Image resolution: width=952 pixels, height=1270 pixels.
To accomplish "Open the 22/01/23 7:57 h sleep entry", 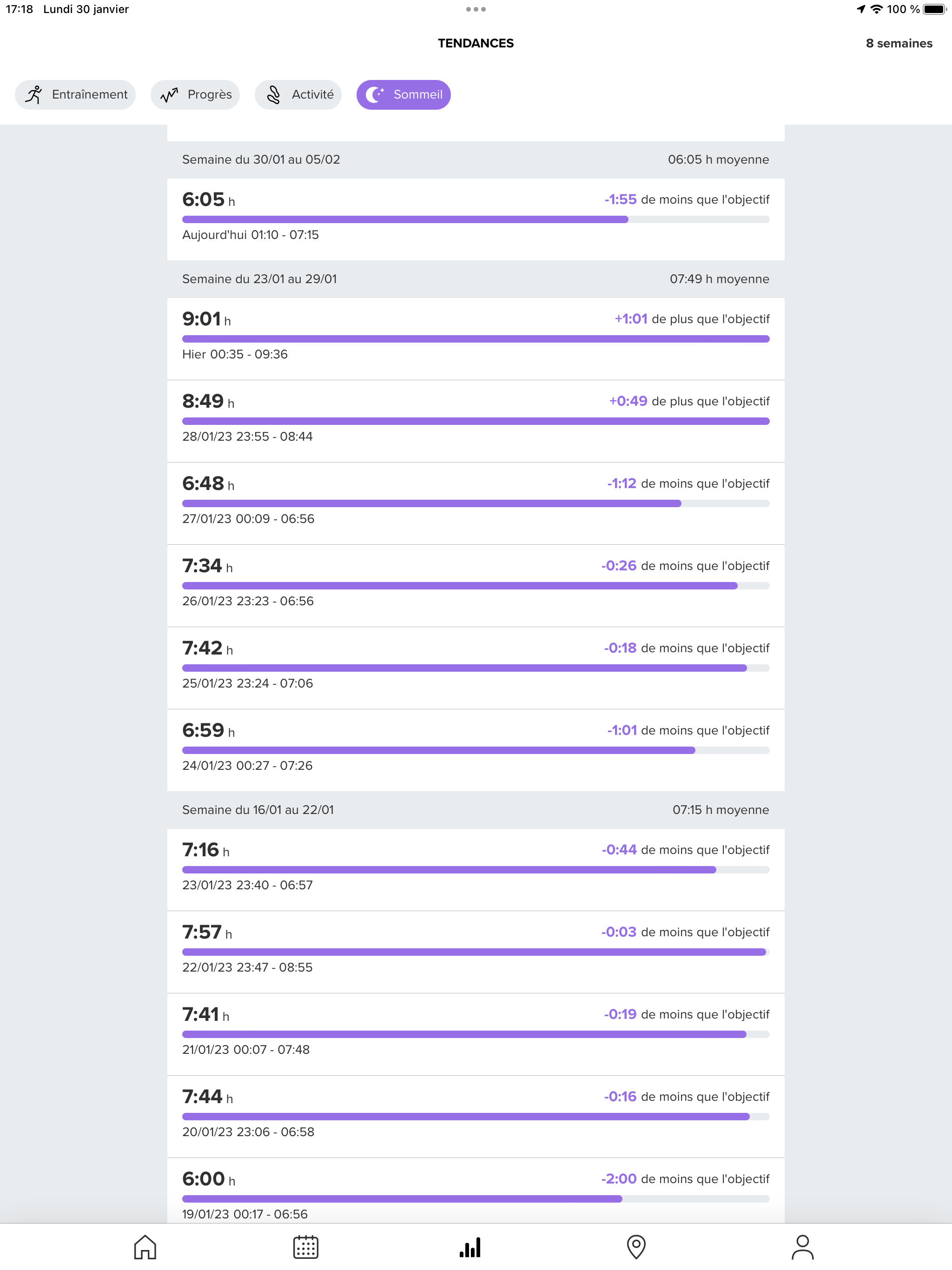I will [476, 952].
